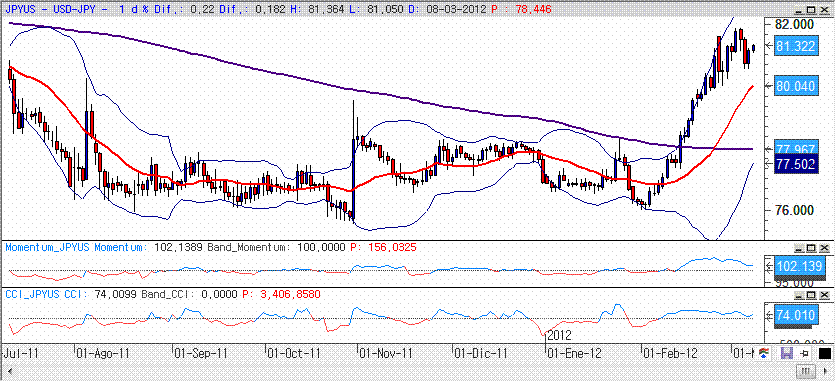Click the scrollbar right arrow

[x=826, y=370]
